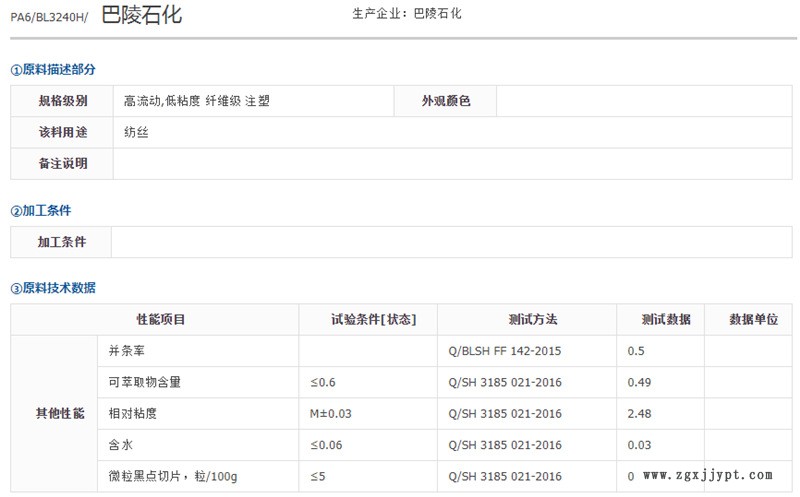Click the PA6/BL3240H/ product code
800x497 pixels.
tap(49, 17)
